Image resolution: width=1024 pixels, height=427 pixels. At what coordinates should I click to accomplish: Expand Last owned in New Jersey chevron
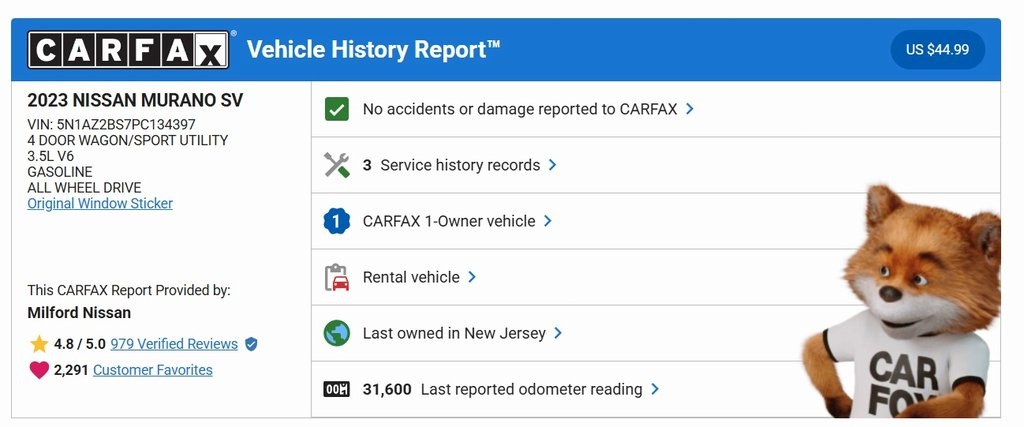click(558, 333)
